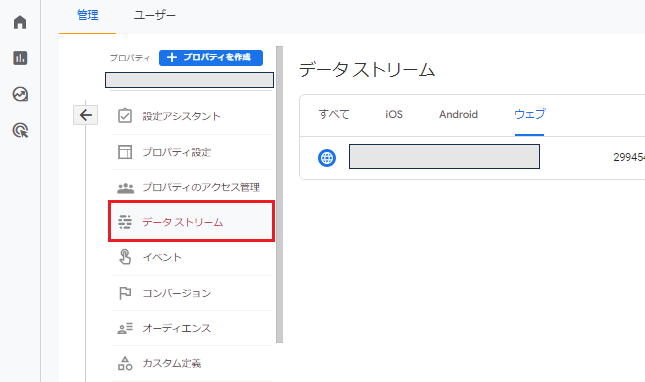
Task: Open Advertising cursor target icon
Action: [x=20, y=130]
